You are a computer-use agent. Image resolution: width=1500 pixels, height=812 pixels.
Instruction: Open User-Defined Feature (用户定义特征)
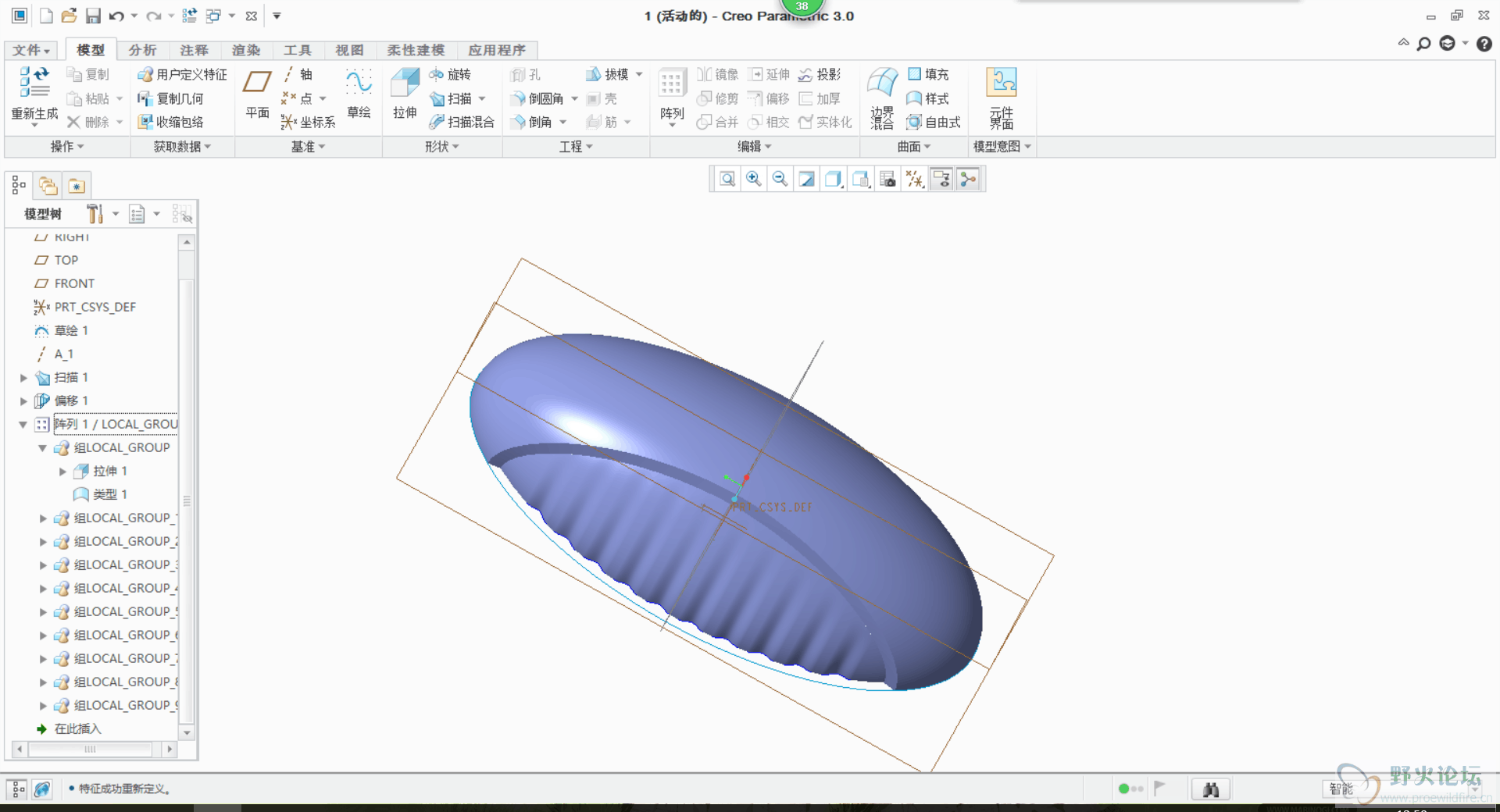coord(183,74)
